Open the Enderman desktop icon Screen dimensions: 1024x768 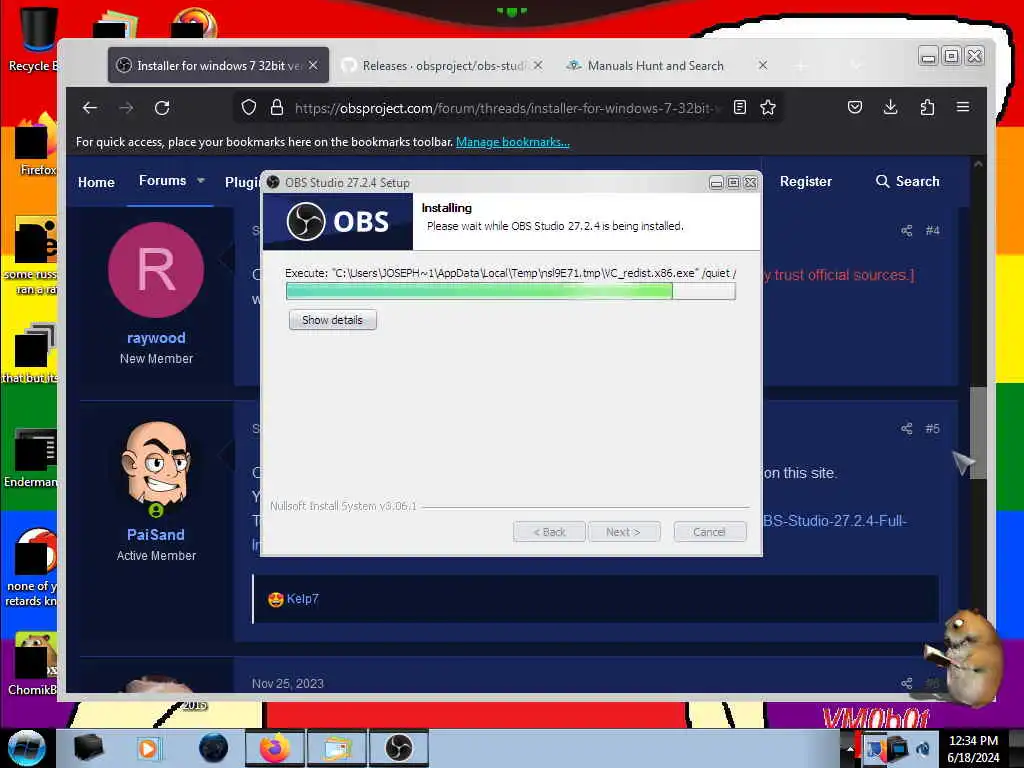click(31, 458)
